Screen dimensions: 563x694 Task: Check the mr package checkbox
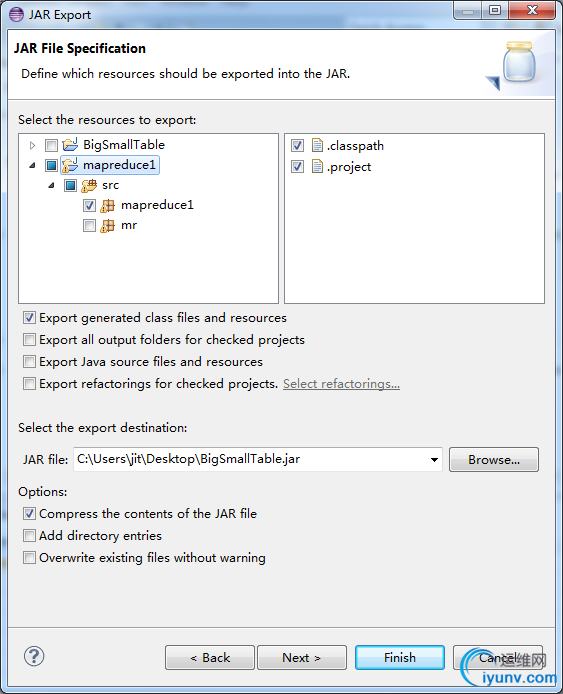point(89,226)
